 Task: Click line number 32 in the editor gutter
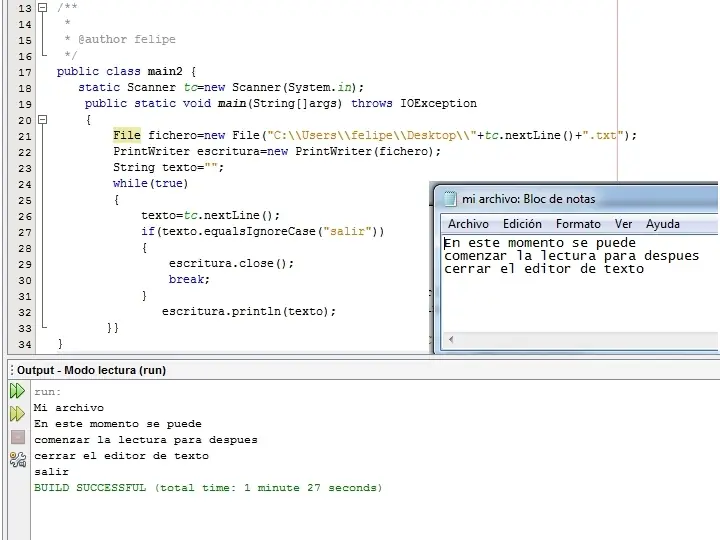tap(25, 313)
